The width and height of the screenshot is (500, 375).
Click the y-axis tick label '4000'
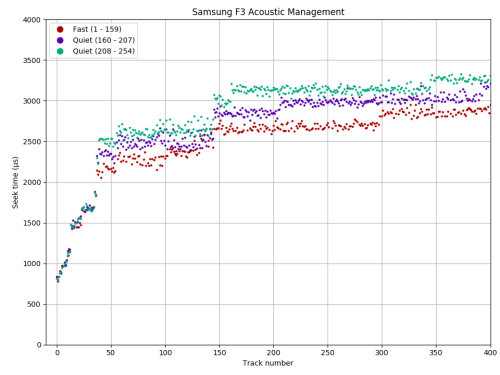pos(32,20)
